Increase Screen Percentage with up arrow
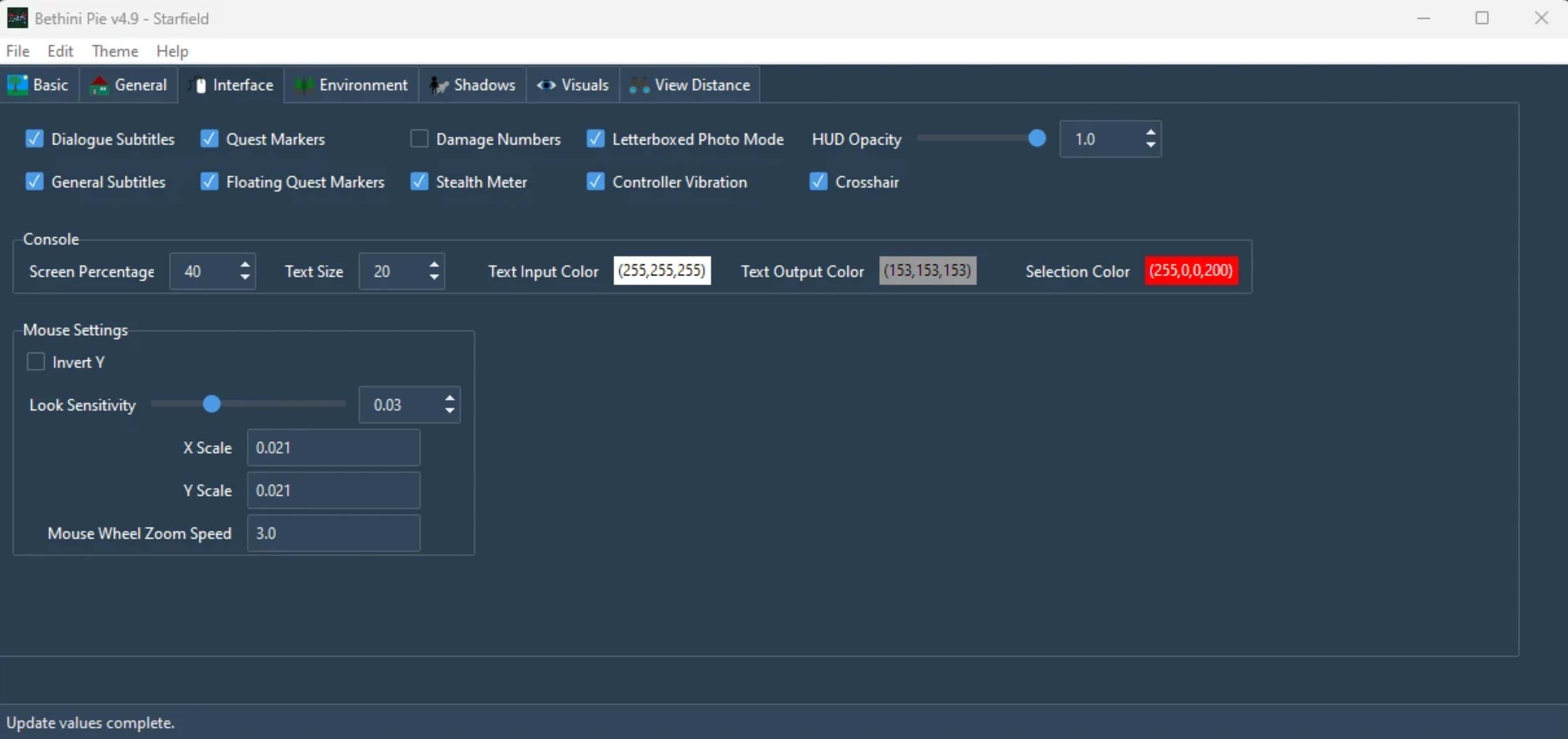This screenshot has width=1568, height=739. [x=244, y=265]
